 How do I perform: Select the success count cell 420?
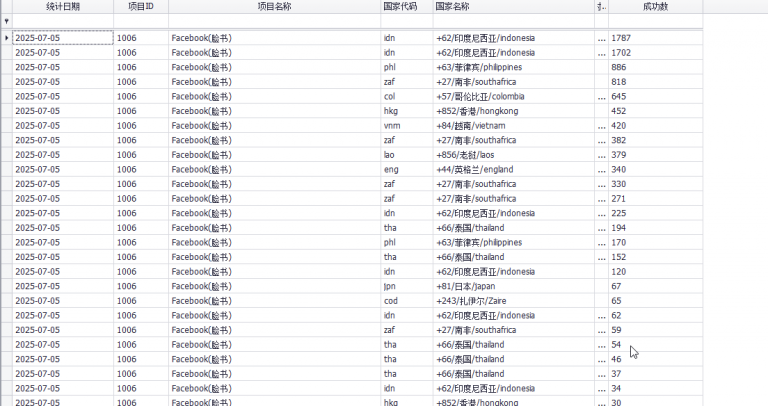tap(656, 125)
